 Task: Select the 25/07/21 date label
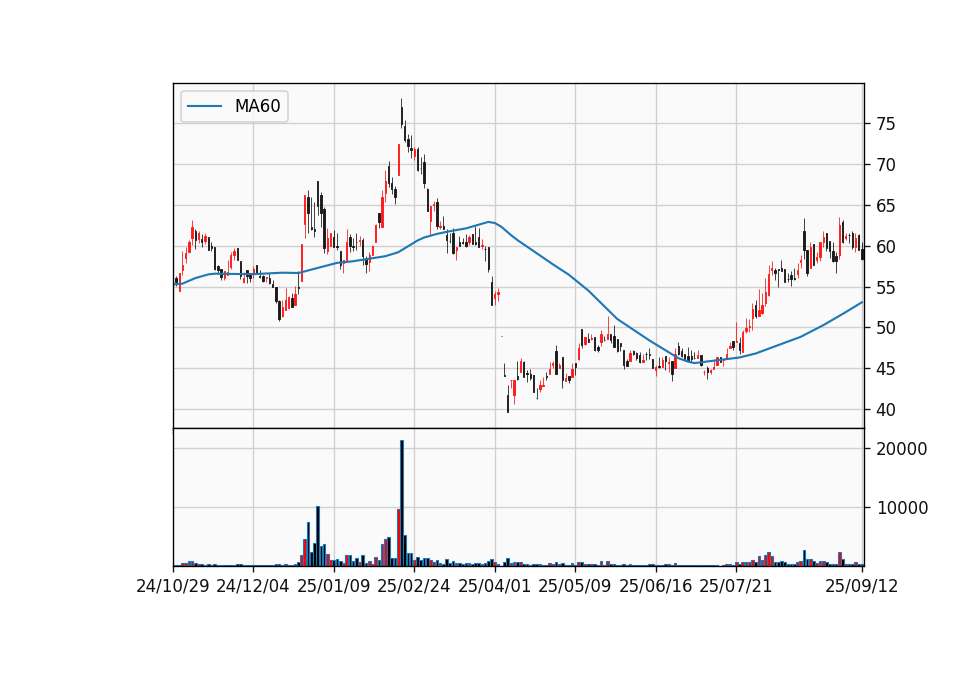coord(736,586)
